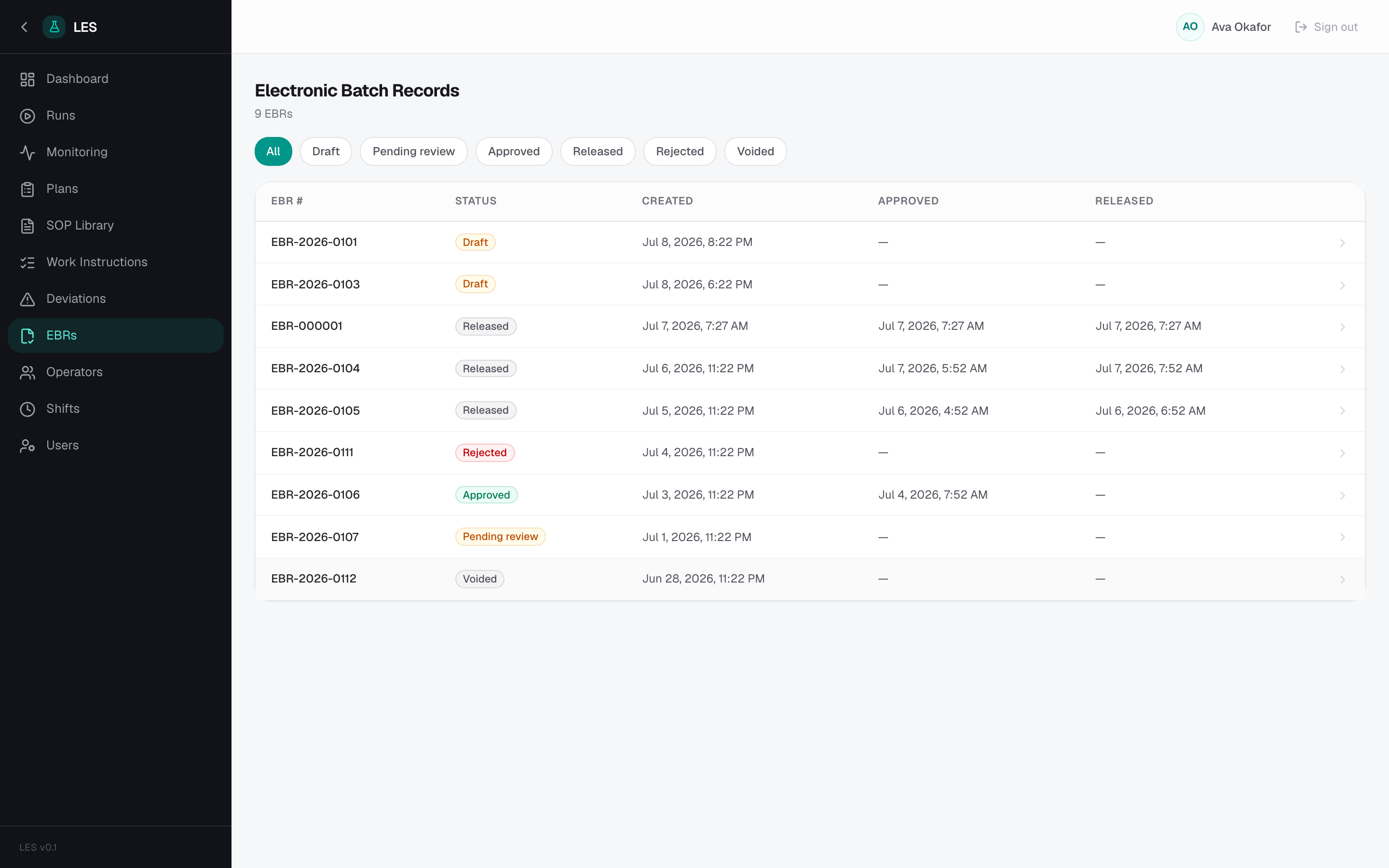Click the chevron on EBR-2026-0106 row
Viewport: 1389px width, 868px height.
pyautogui.click(x=1343, y=495)
